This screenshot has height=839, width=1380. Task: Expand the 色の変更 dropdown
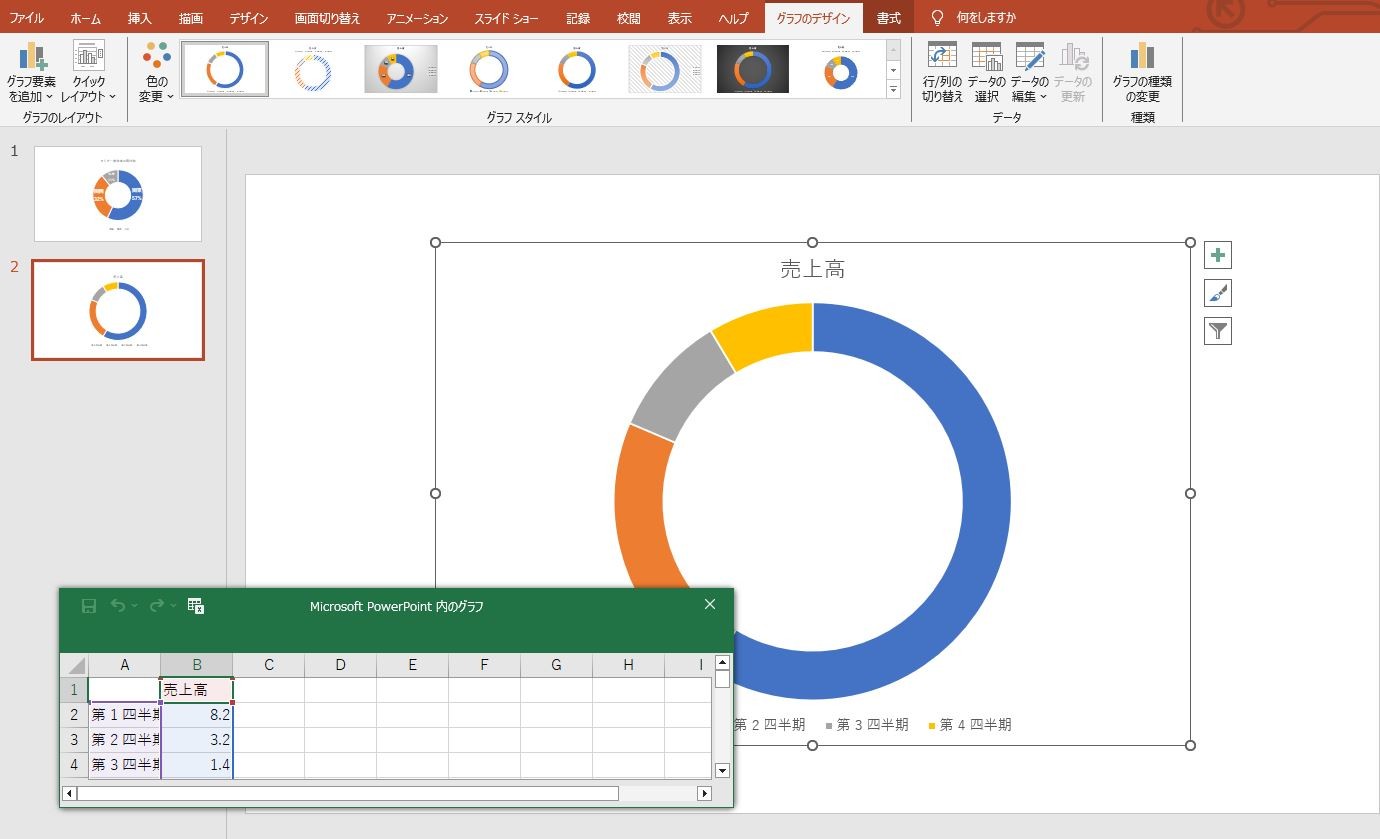156,72
